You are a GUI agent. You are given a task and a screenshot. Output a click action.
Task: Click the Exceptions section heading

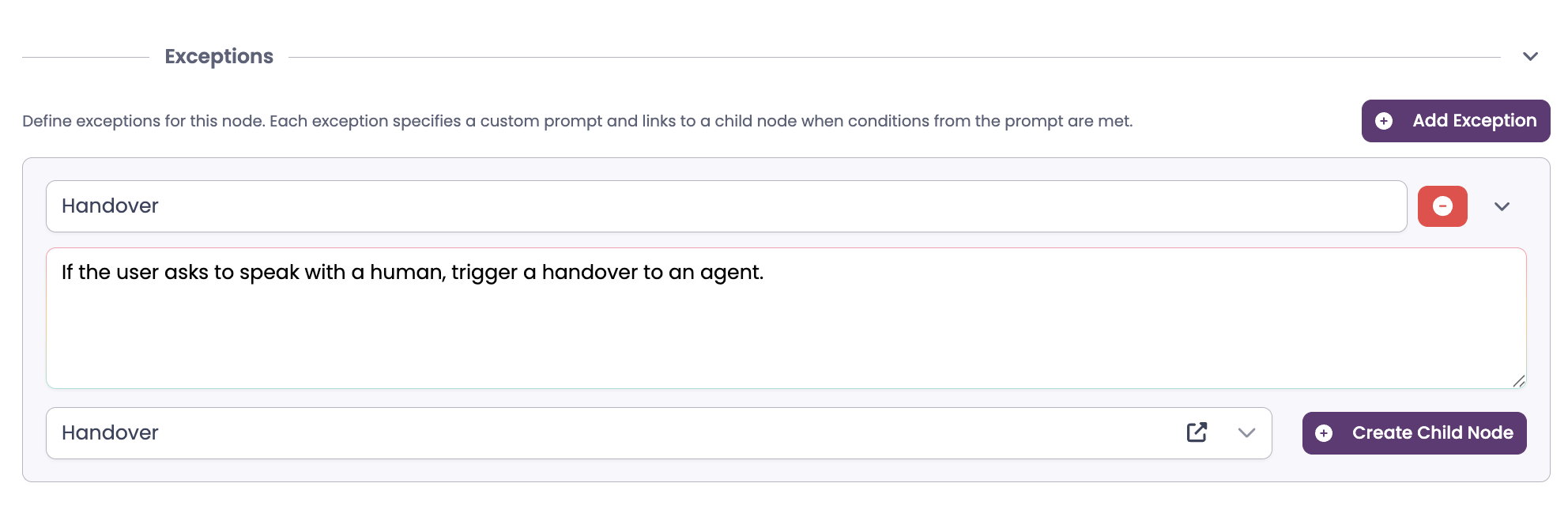tap(219, 57)
